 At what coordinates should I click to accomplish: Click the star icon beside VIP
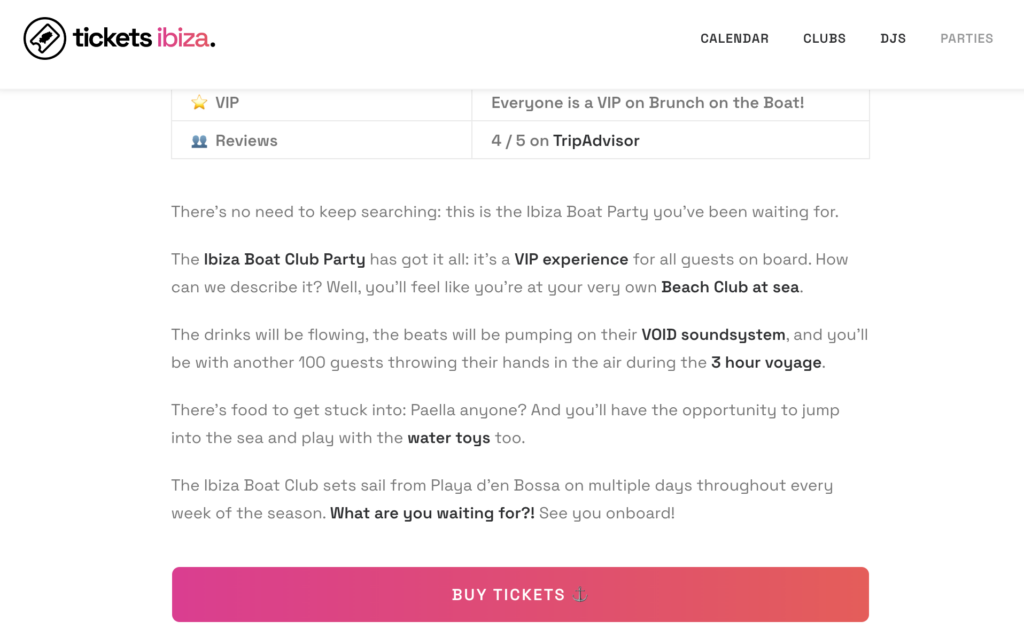coord(199,103)
